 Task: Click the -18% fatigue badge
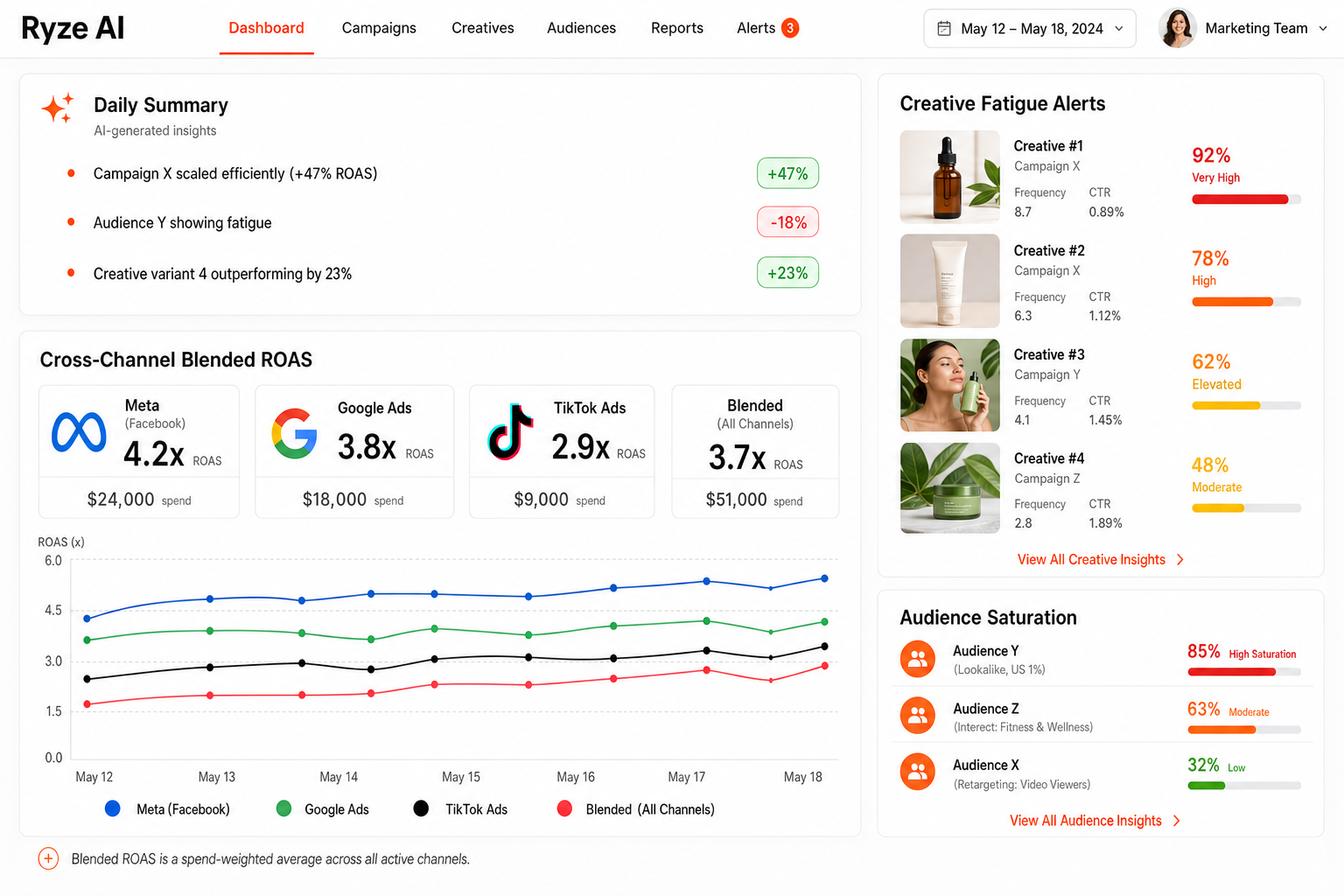click(x=787, y=222)
